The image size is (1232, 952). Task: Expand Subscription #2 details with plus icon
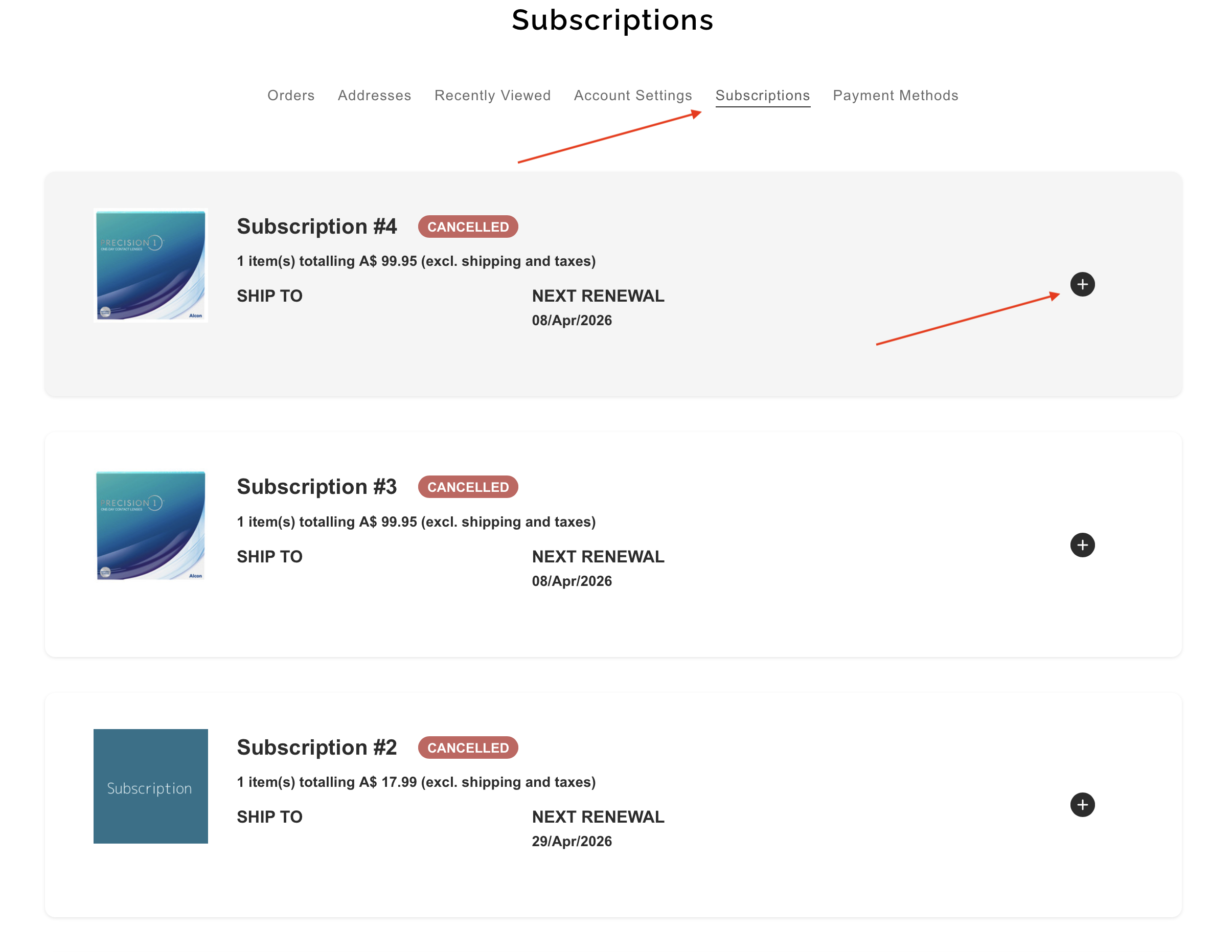tap(1082, 804)
